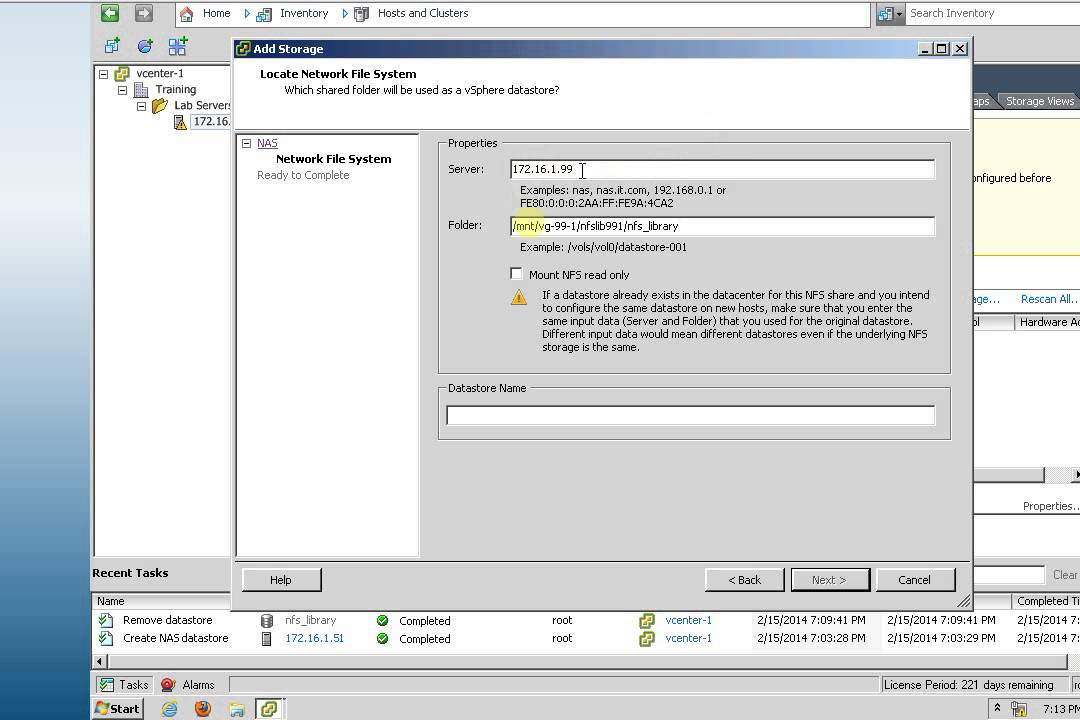This screenshot has height=720, width=1080.
Task: Click the Next button in wizard
Action: click(x=830, y=579)
